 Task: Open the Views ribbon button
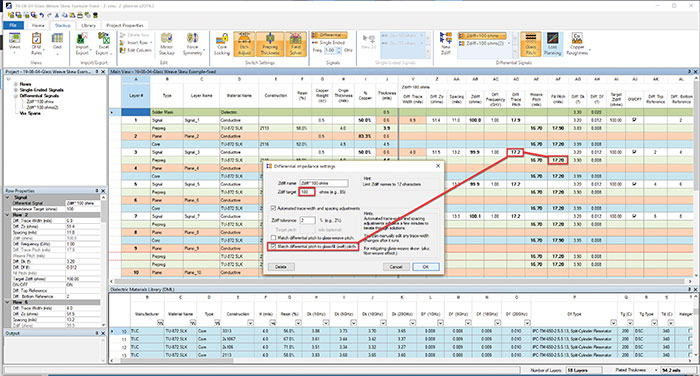pos(14,43)
